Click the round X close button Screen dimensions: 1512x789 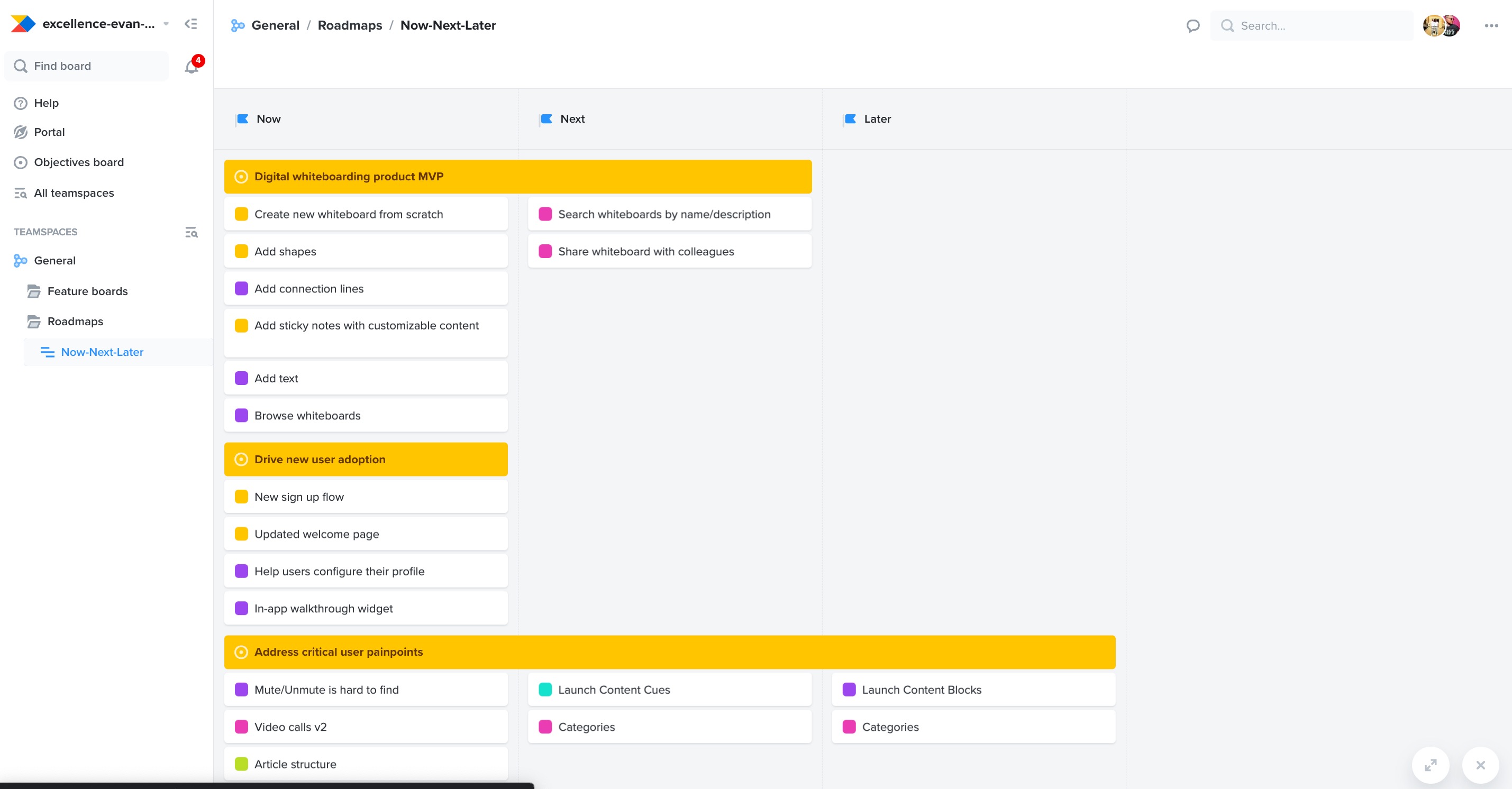pyautogui.click(x=1480, y=765)
